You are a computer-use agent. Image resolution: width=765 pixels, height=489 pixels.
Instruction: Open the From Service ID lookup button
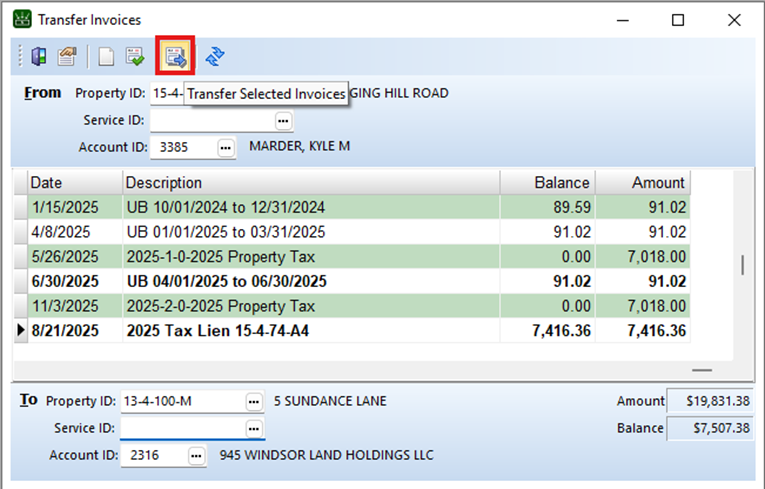(x=283, y=120)
